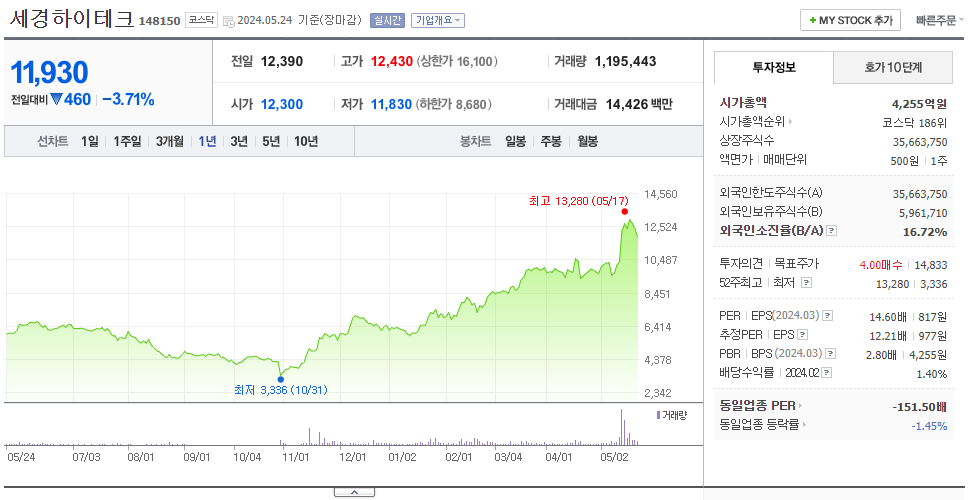
Task: Select the 5년 line chart period
Action: pyautogui.click(x=271, y=141)
